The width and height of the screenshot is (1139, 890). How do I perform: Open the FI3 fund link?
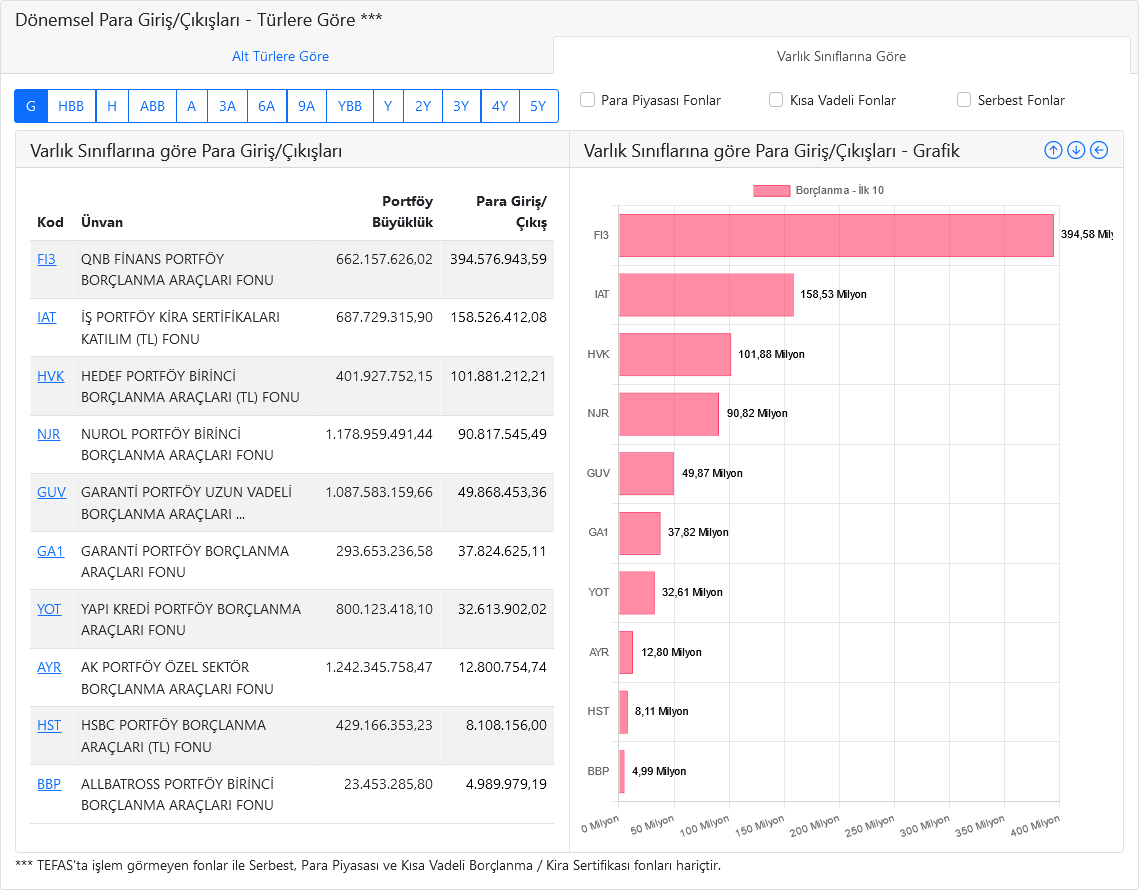coord(46,259)
